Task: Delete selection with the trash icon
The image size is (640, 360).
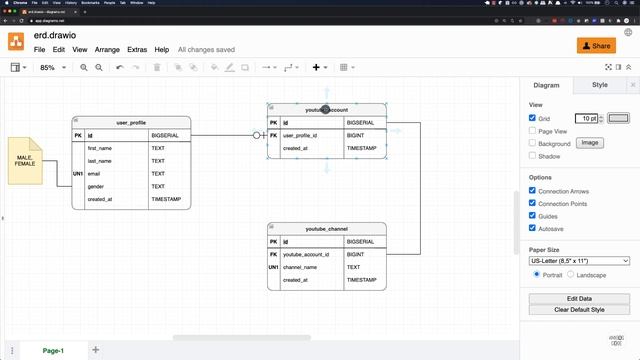Action: (157, 67)
